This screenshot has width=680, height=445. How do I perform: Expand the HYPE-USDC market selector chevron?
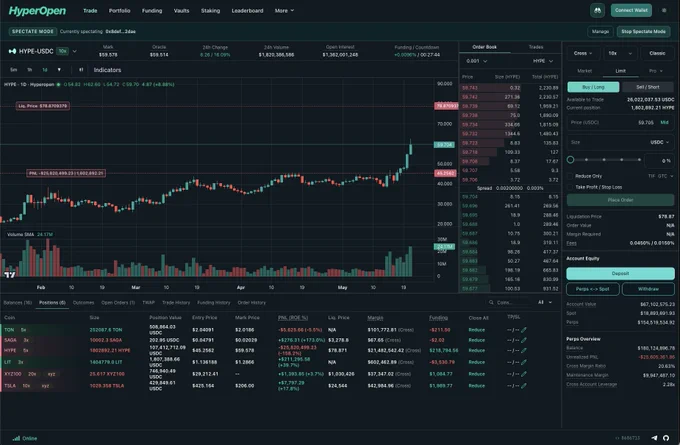click(x=75, y=51)
